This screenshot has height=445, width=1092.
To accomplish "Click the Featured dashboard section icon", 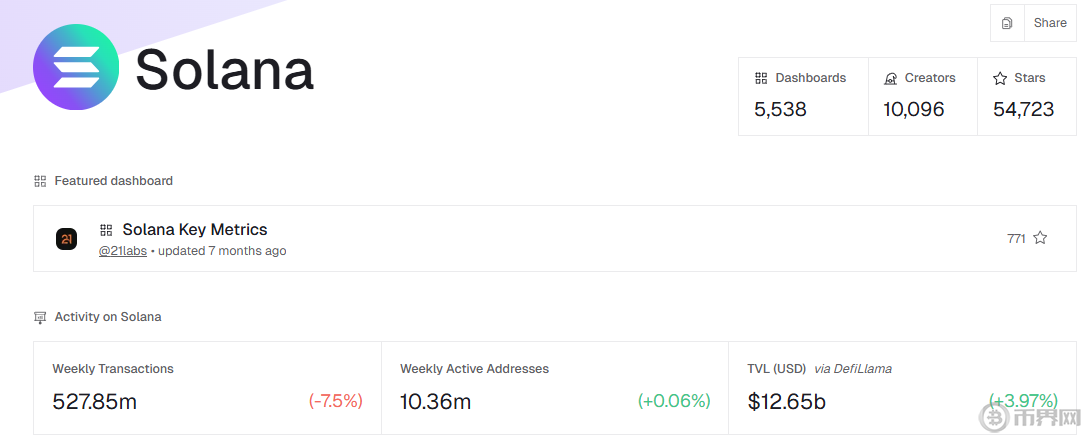I will [x=40, y=181].
